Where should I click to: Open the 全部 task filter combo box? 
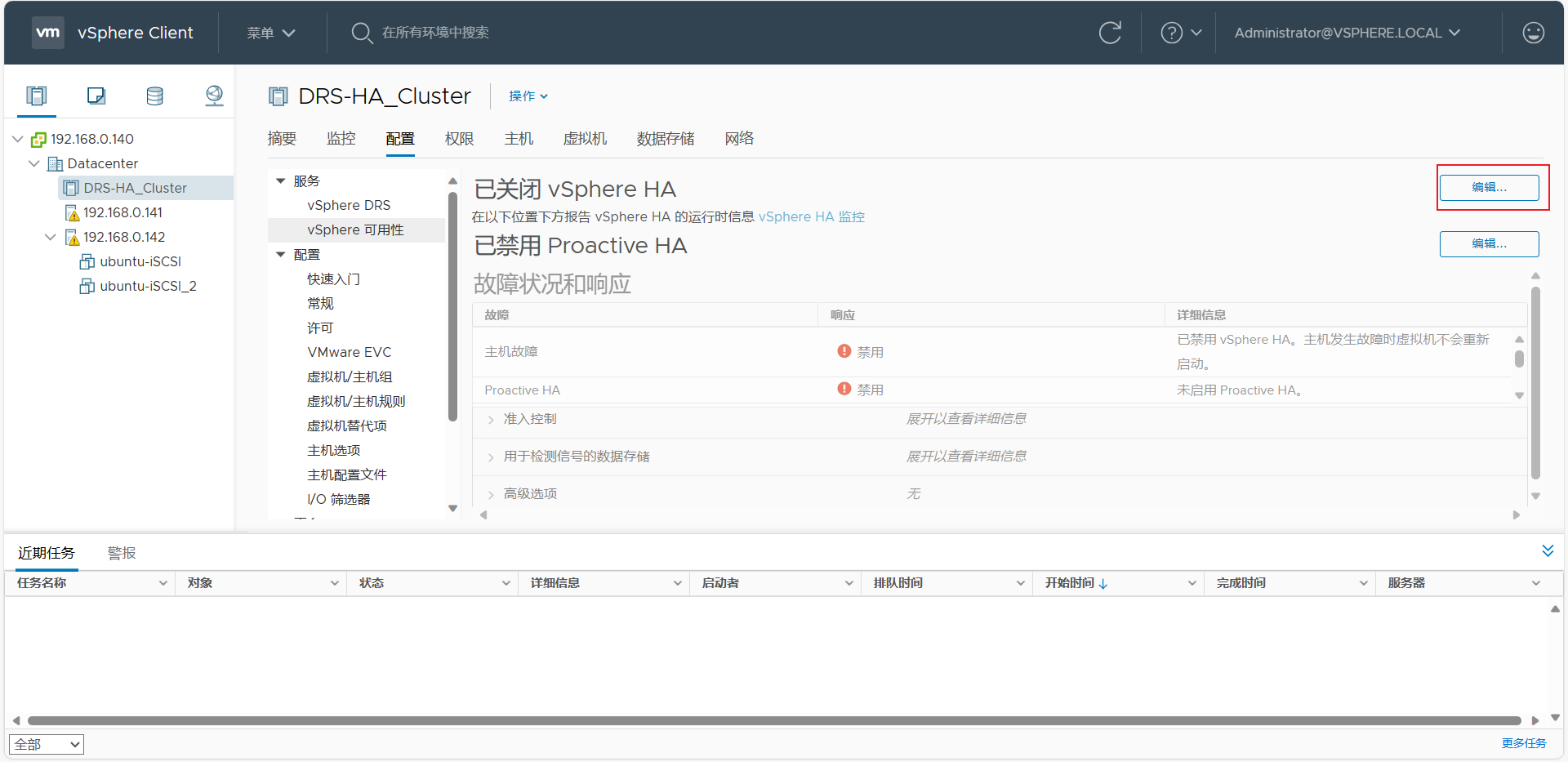coord(47,744)
